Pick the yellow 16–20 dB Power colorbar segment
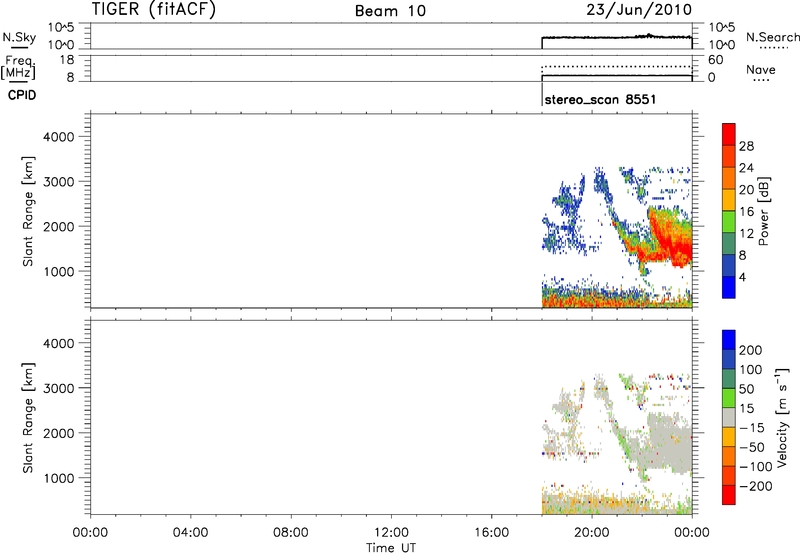The width and height of the screenshot is (800, 554). [x=729, y=200]
